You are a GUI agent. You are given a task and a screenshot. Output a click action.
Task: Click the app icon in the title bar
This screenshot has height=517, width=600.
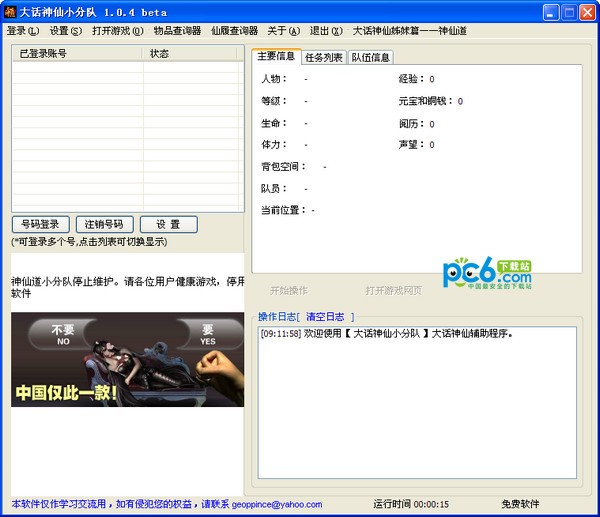click(10, 12)
